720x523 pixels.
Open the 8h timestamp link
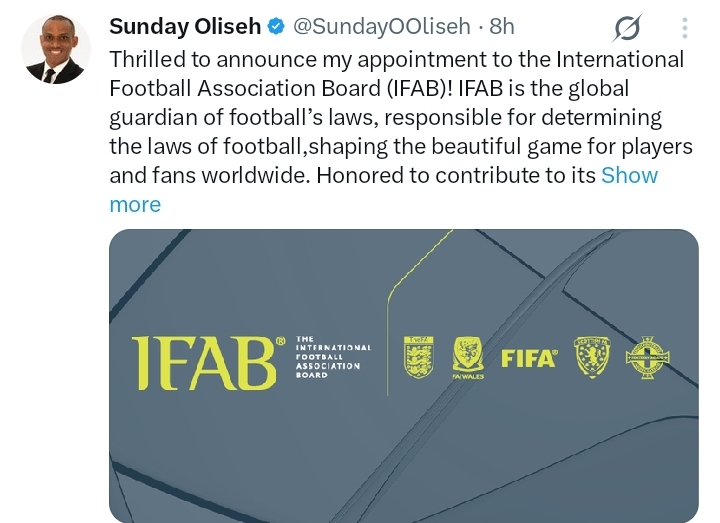point(502,26)
